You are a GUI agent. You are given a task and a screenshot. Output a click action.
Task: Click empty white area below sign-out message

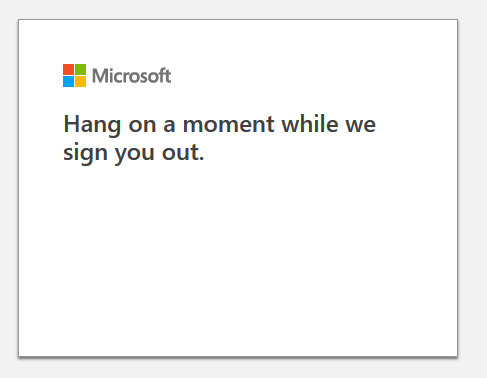238,260
